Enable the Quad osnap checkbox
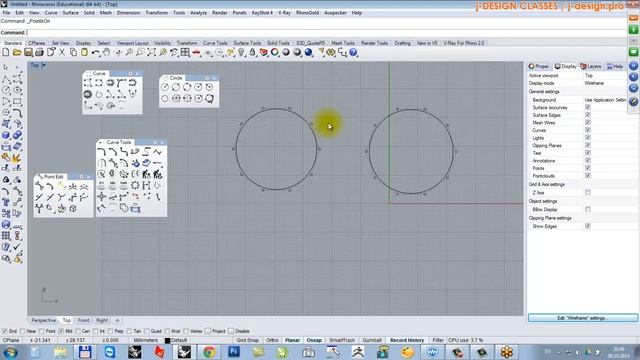This screenshot has height=360, width=640. pyautogui.click(x=147, y=331)
